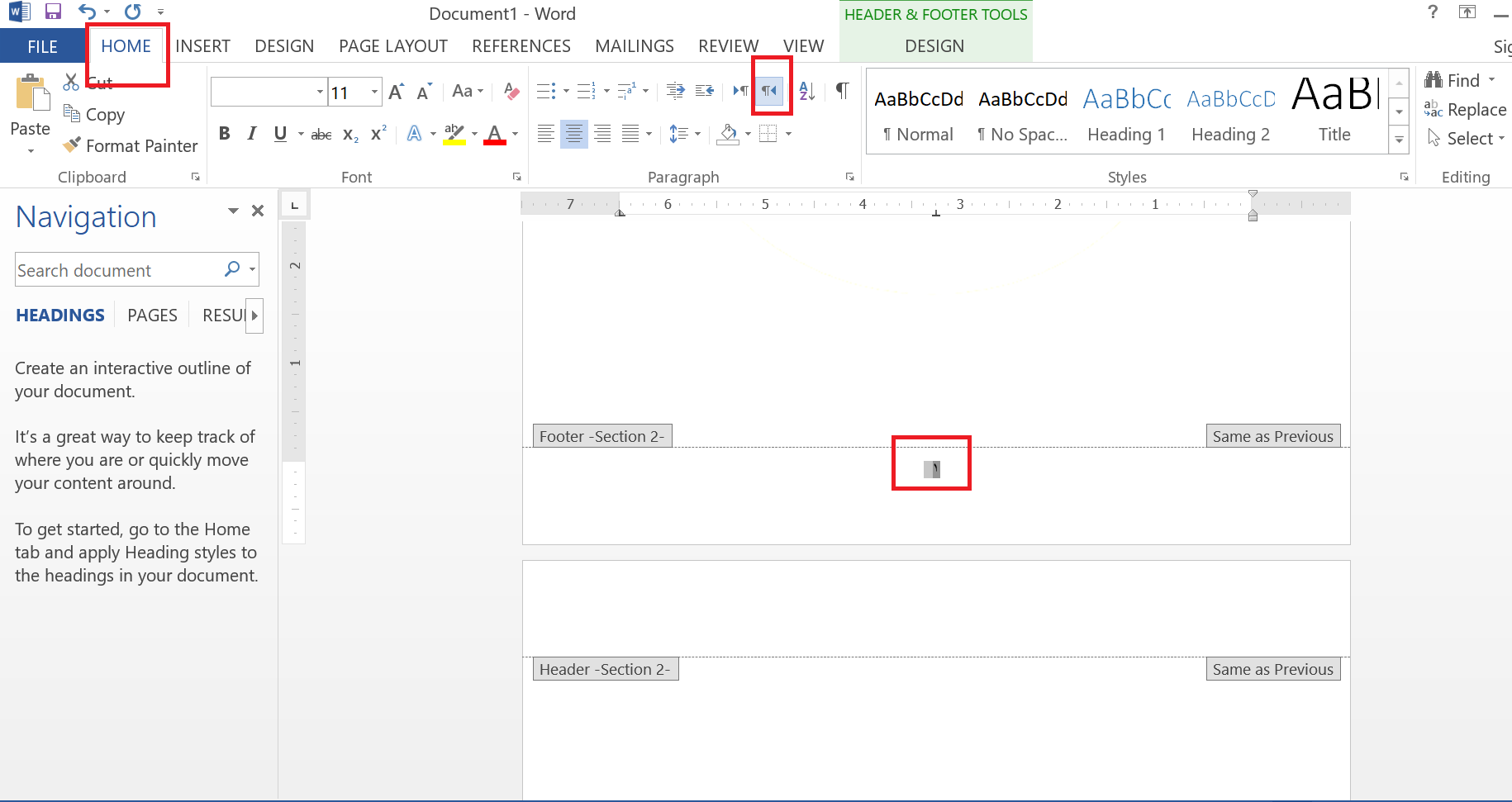This screenshot has height=802, width=1512.
Task: Apply strikethrough to text
Action: (x=321, y=134)
